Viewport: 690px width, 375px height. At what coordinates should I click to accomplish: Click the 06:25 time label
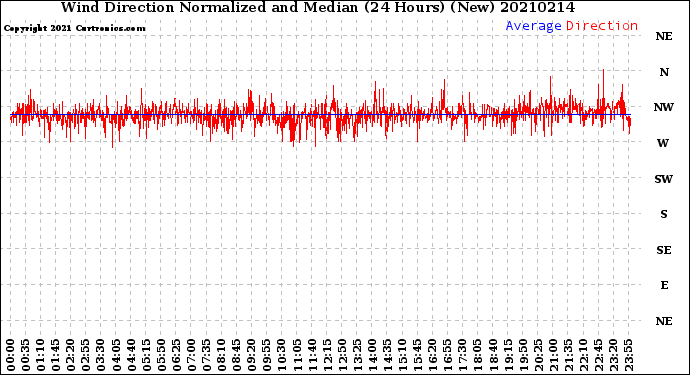click(x=176, y=355)
